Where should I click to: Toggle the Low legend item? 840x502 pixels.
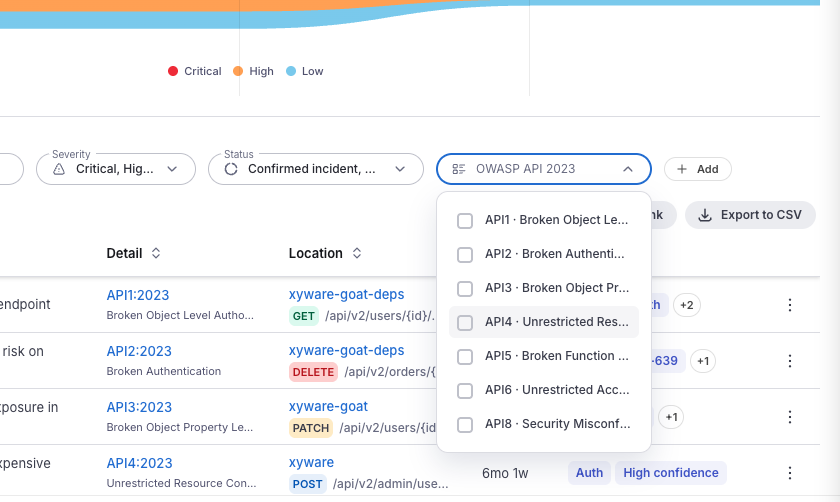coord(304,71)
